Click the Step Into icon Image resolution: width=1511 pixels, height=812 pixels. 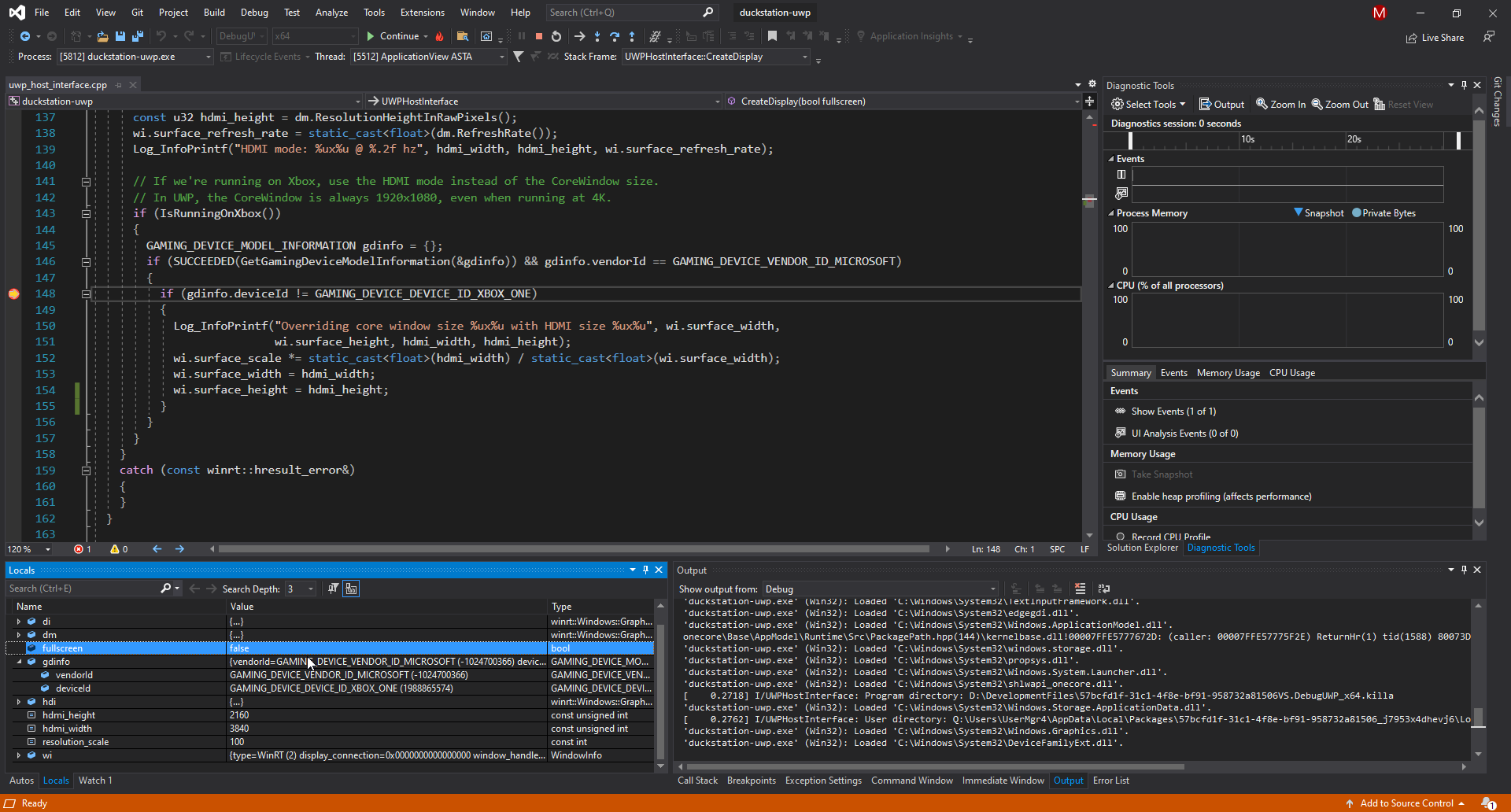597,36
